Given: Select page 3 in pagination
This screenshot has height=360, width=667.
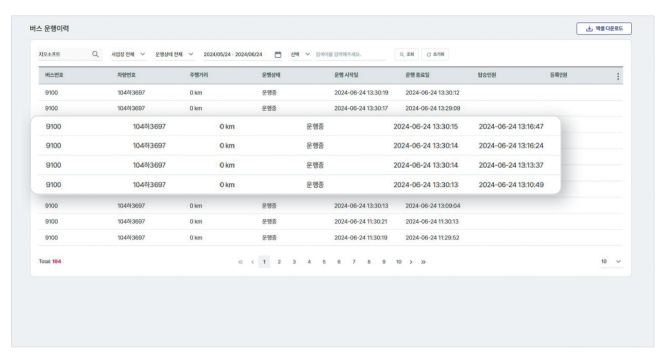Looking at the screenshot, I should (x=294, y=262).
